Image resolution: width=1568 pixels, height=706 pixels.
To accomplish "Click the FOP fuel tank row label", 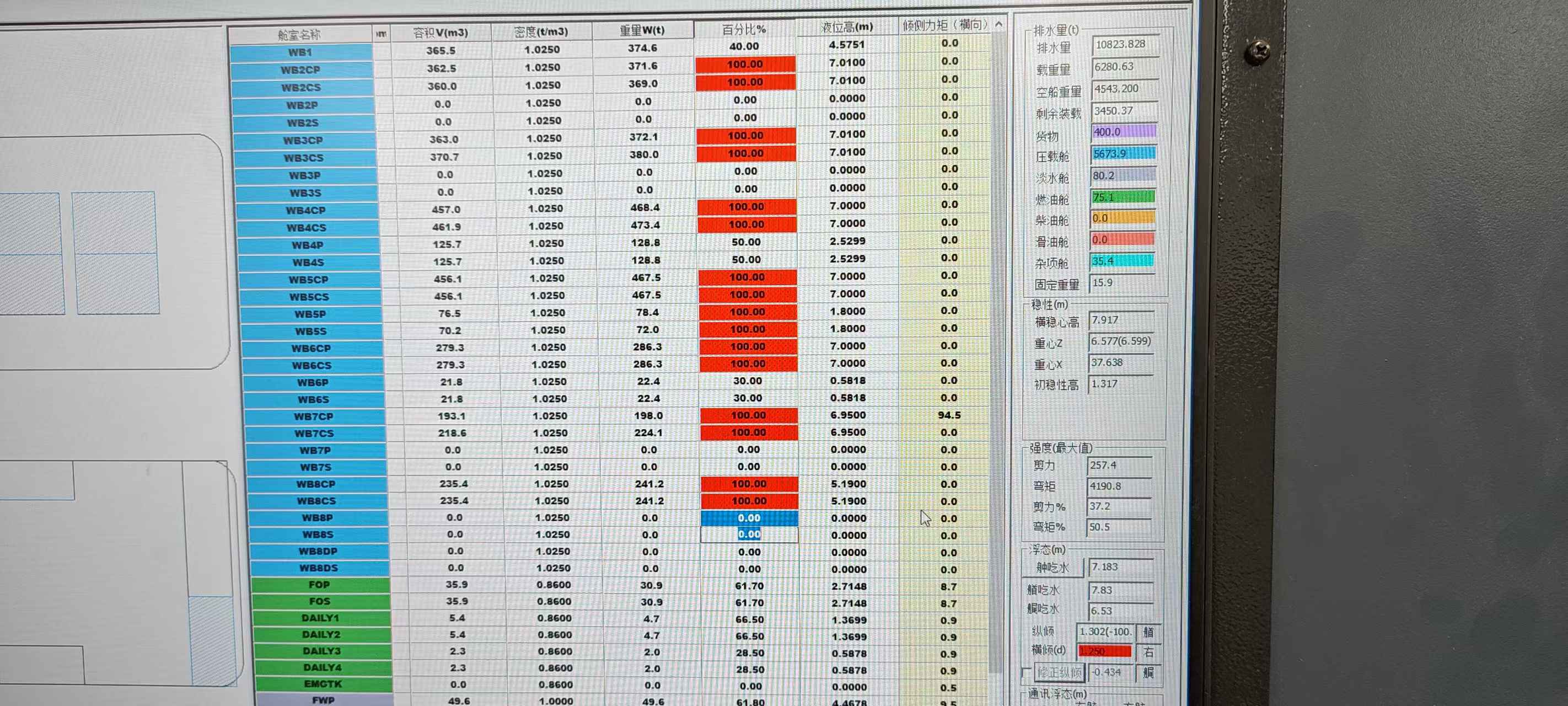I will (319, 585).
